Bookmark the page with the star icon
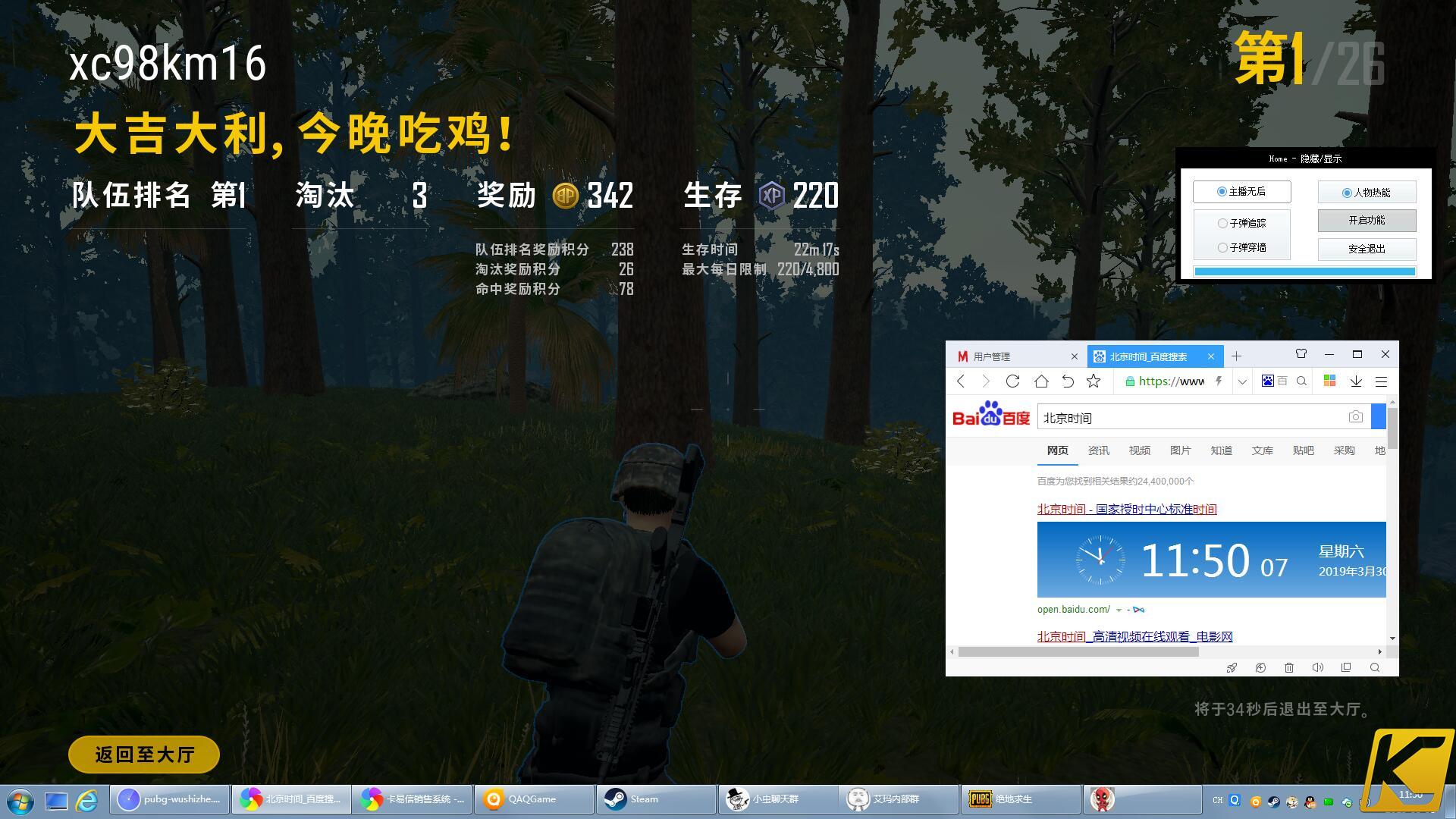This screenshot has height=819, width=1456. pyautogui.click(x=1094, y=381)
